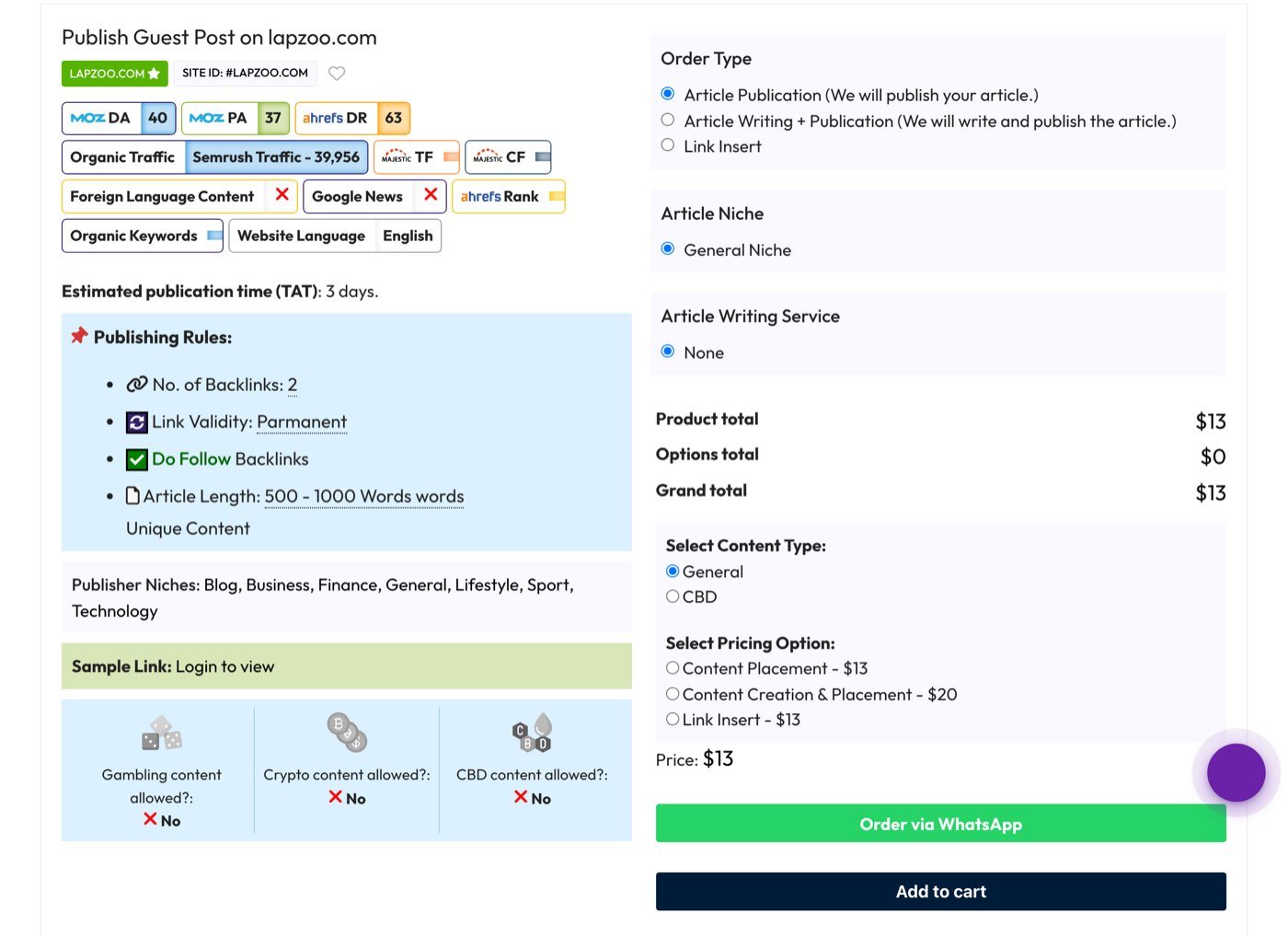
Task: Click the underlined Parmanent link validity text
Action: [302, 422]
